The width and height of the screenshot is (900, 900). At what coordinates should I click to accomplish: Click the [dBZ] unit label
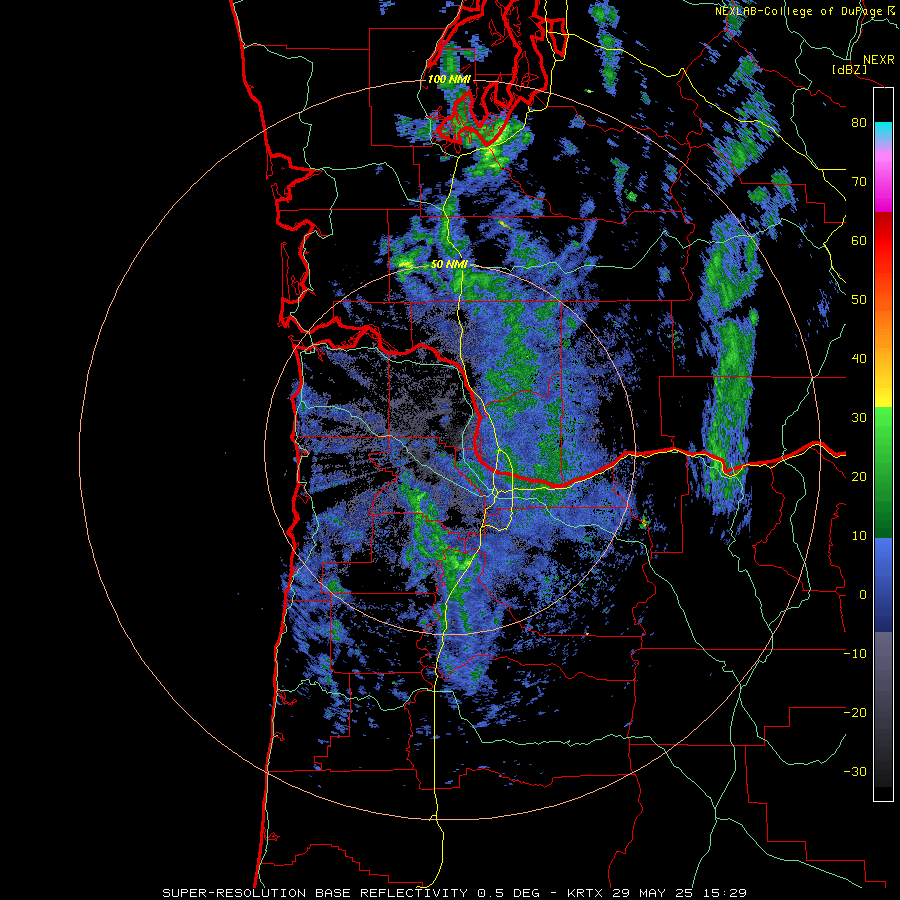pyautogui.click(x=849, y=70)
